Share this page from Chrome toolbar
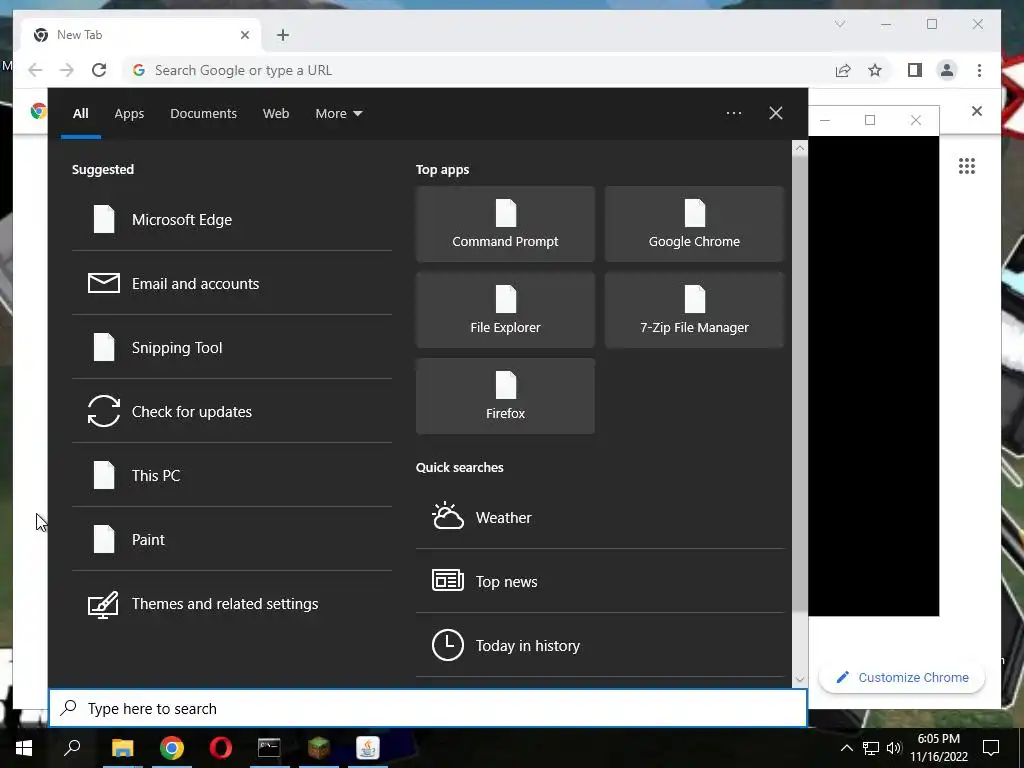 (x=843, y=70)
